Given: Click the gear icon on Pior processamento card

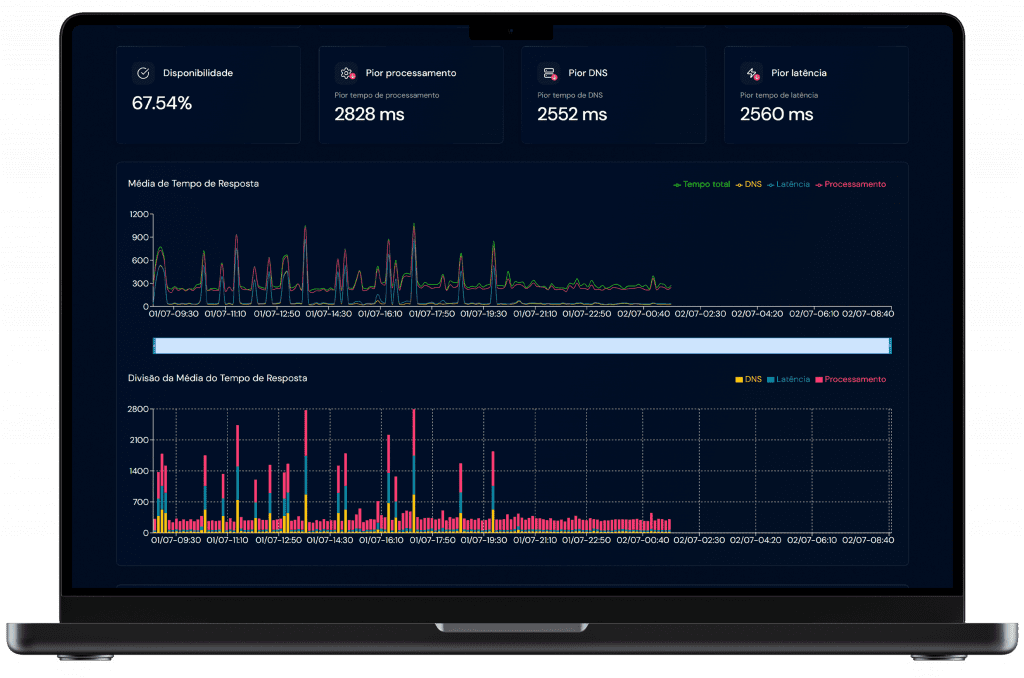Looking at the screenshot, I should 347,72.
